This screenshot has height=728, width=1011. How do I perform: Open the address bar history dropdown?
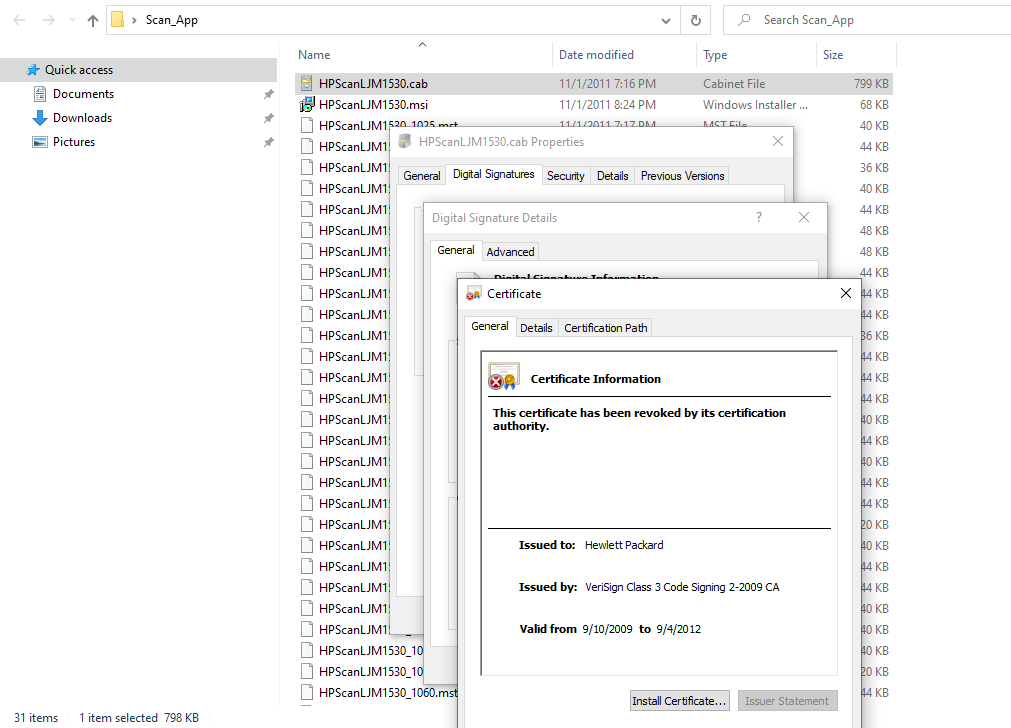[664, 19]
